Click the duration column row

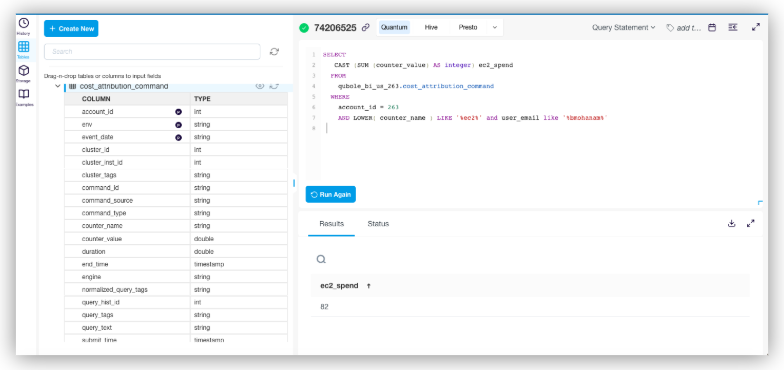(176, 252)
